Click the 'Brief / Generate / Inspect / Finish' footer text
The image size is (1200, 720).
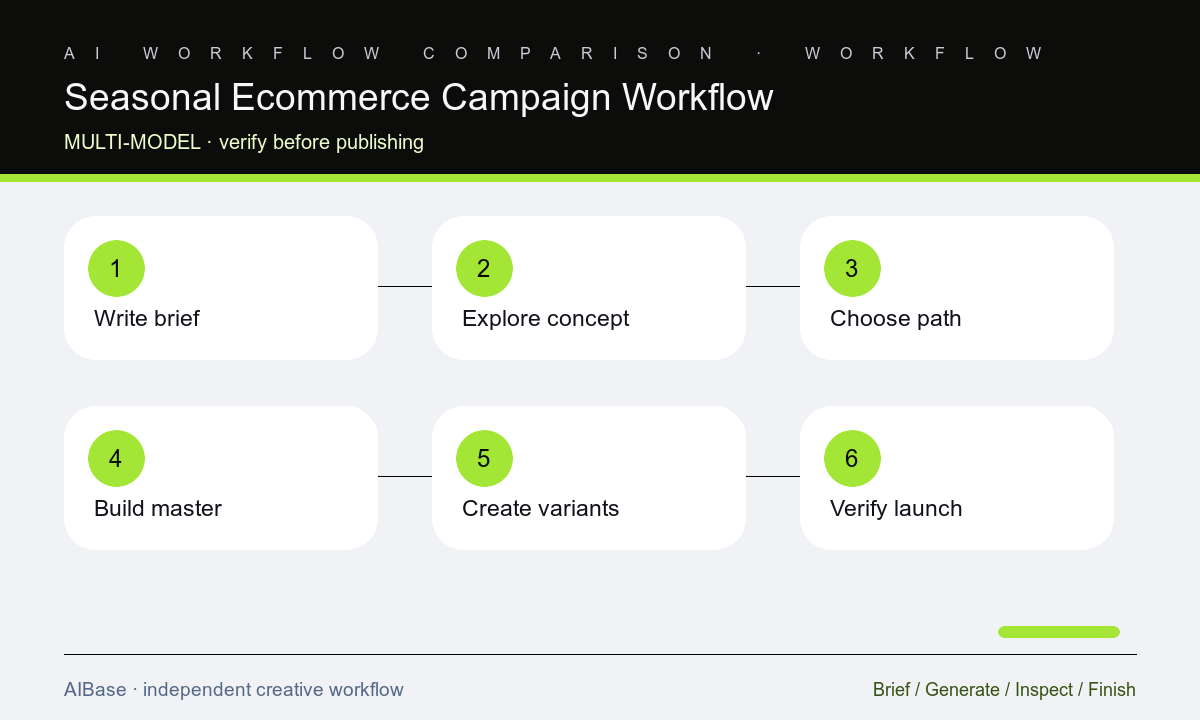click(x=1004, y=689)
